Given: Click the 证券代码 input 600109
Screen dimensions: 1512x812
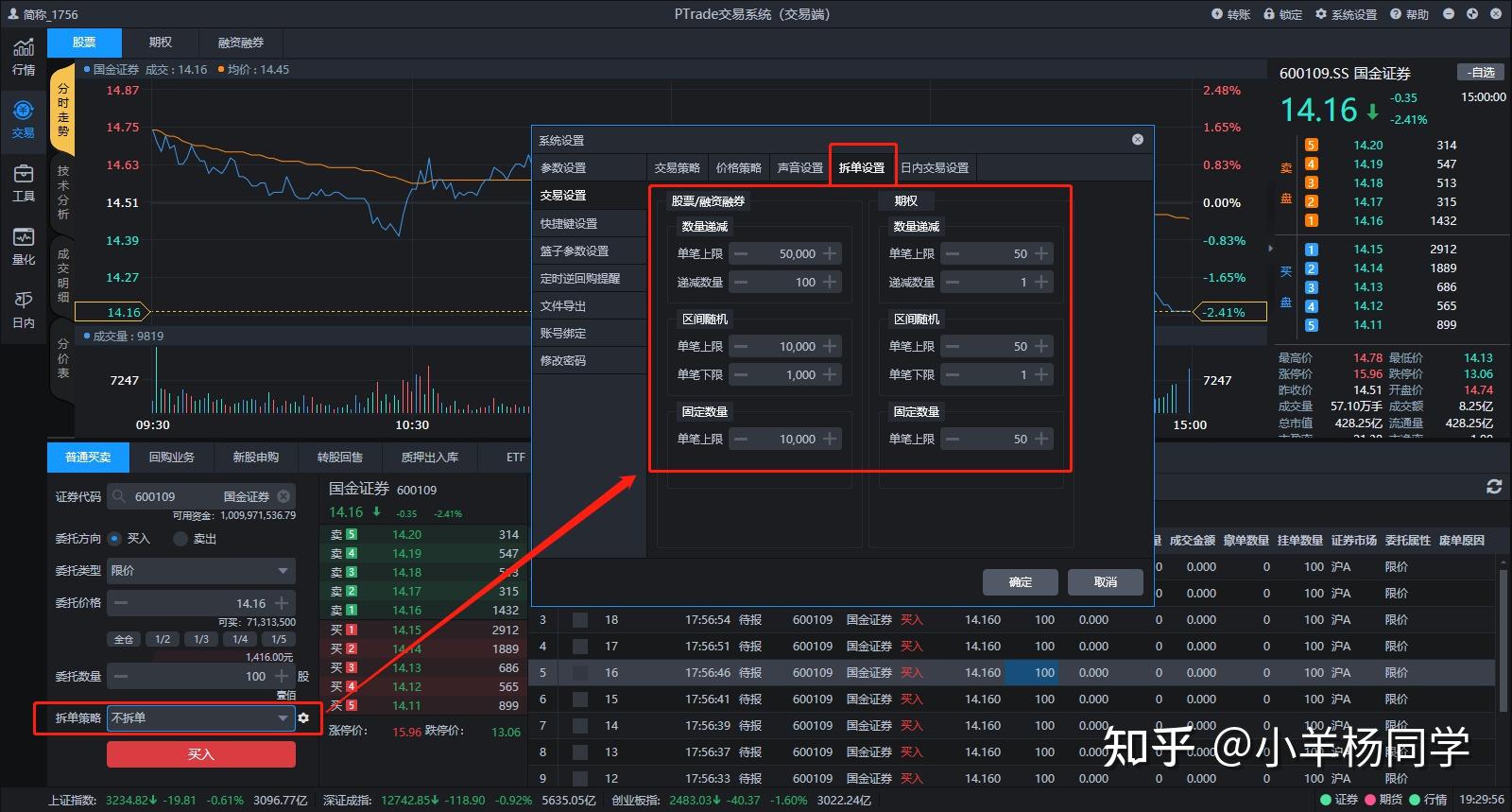Looking at the screenshot, I should click(200, 496).
